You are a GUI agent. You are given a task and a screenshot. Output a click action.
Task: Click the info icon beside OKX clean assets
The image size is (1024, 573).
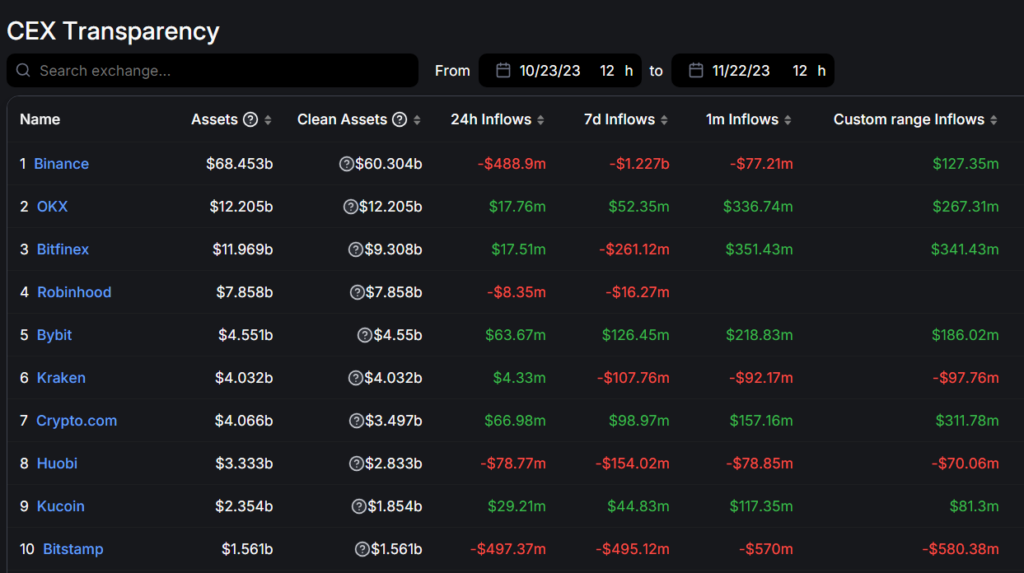pos(351,207)
